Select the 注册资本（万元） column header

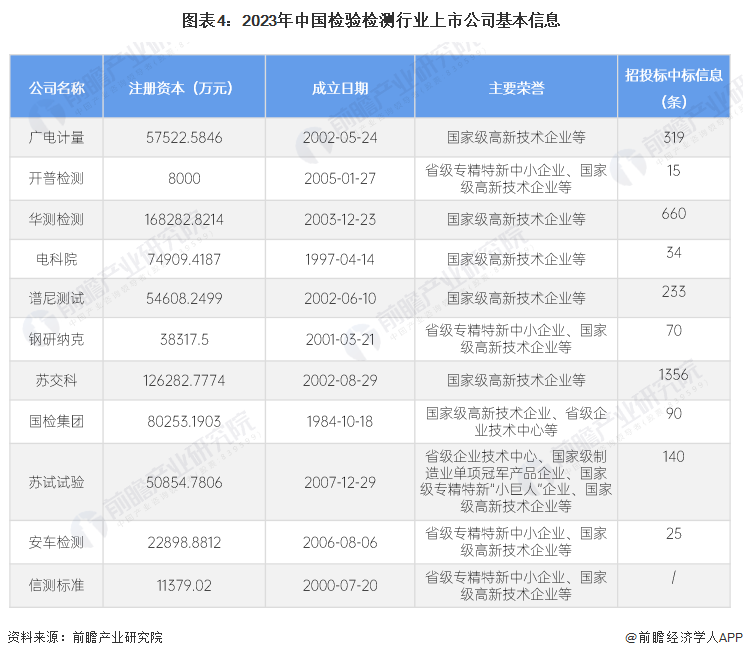point(184,88)
